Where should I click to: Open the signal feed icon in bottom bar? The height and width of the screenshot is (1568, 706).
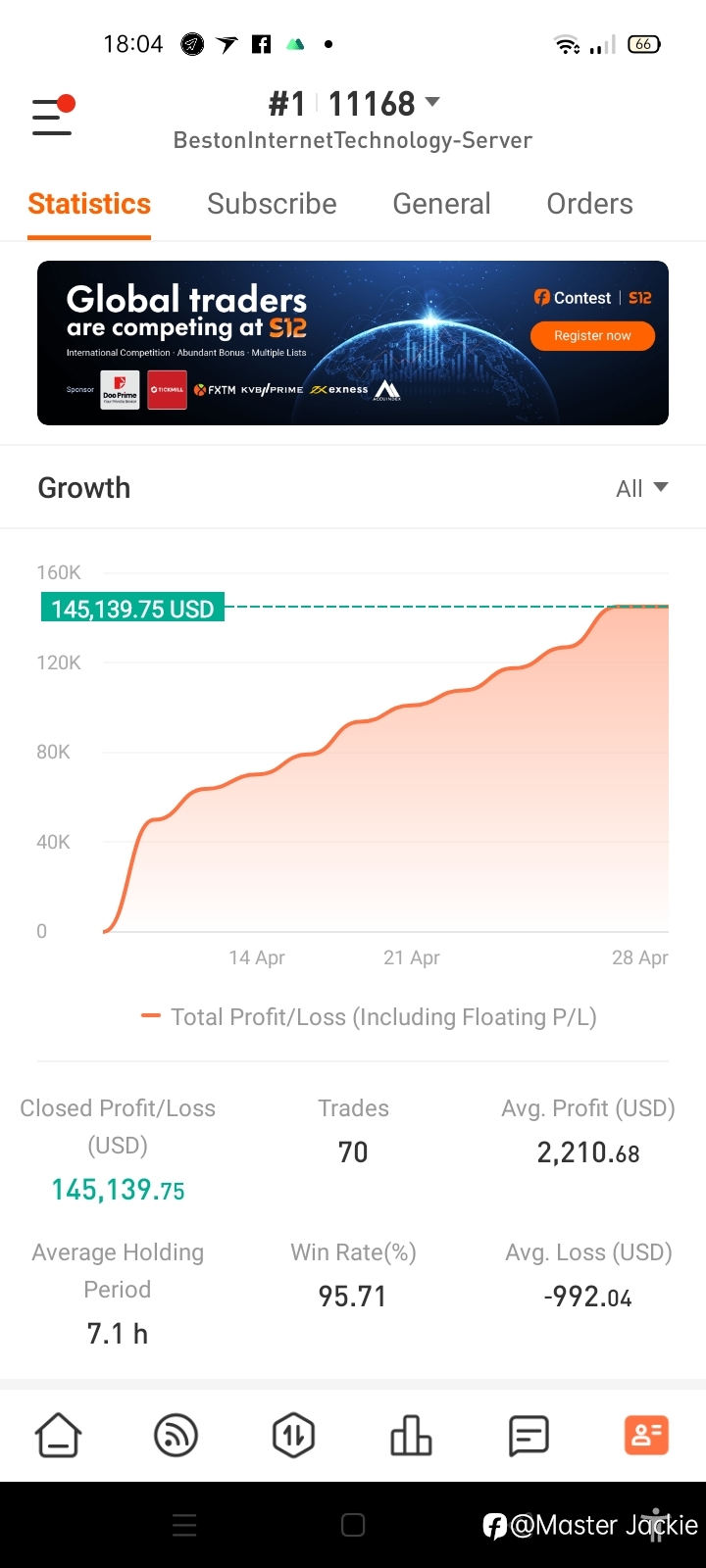pos(176,1436)
